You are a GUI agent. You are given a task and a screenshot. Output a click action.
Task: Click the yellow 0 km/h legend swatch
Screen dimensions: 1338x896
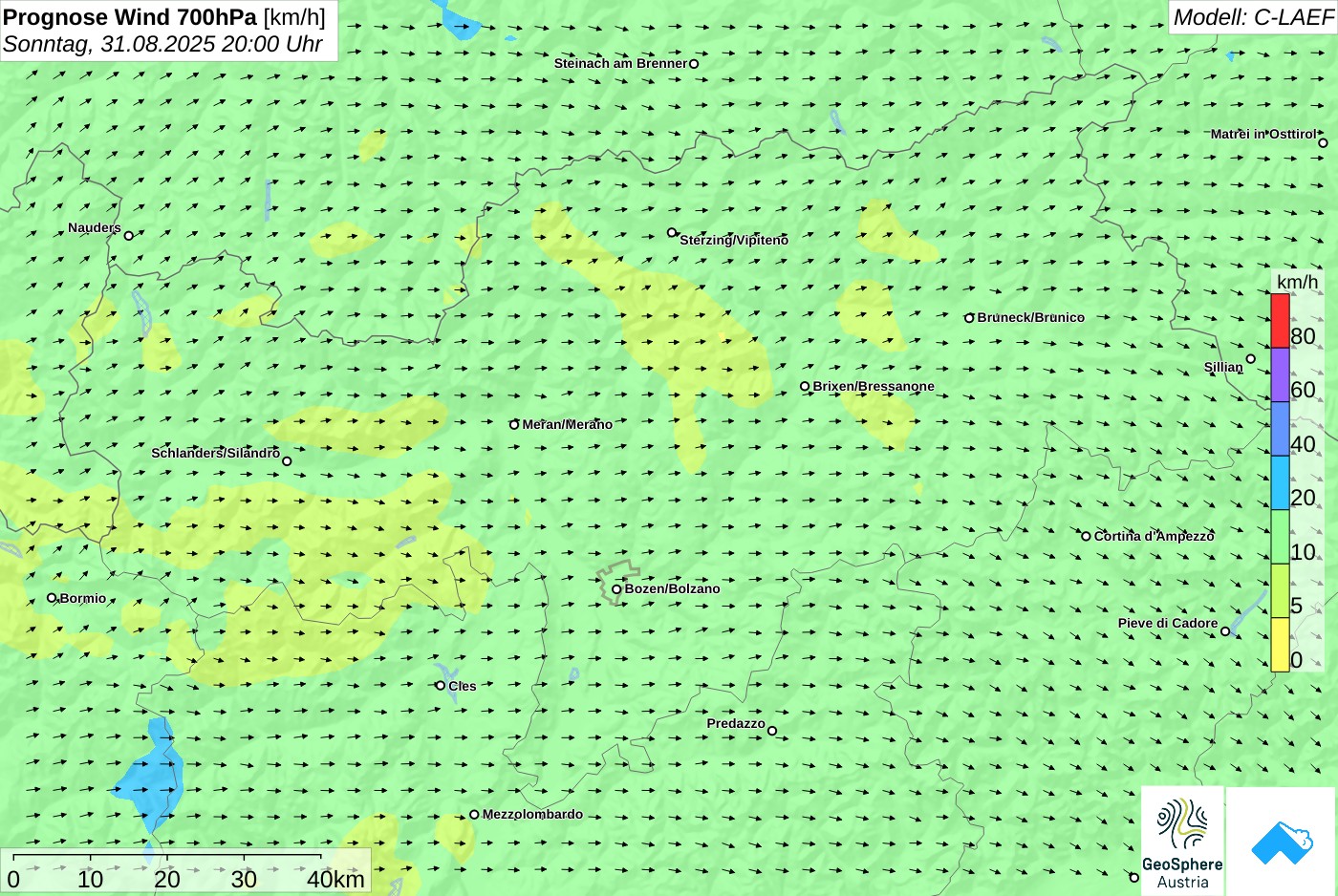[x=1280, y=645]
